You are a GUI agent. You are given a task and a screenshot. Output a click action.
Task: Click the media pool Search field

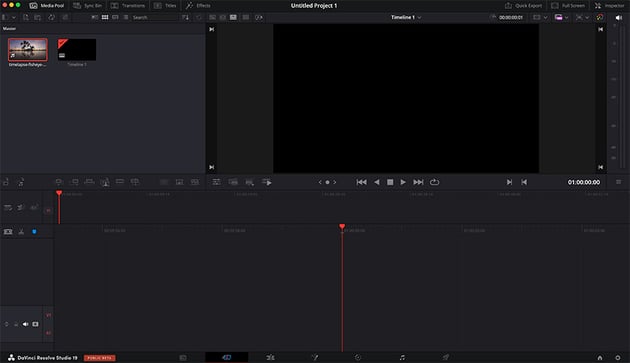pos(154,18)
